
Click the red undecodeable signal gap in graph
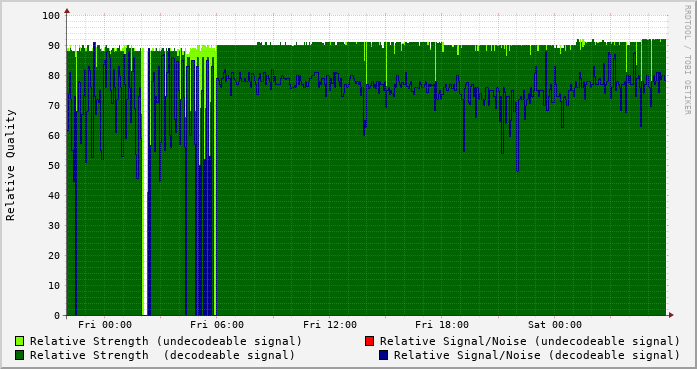[x=147, y=253]
